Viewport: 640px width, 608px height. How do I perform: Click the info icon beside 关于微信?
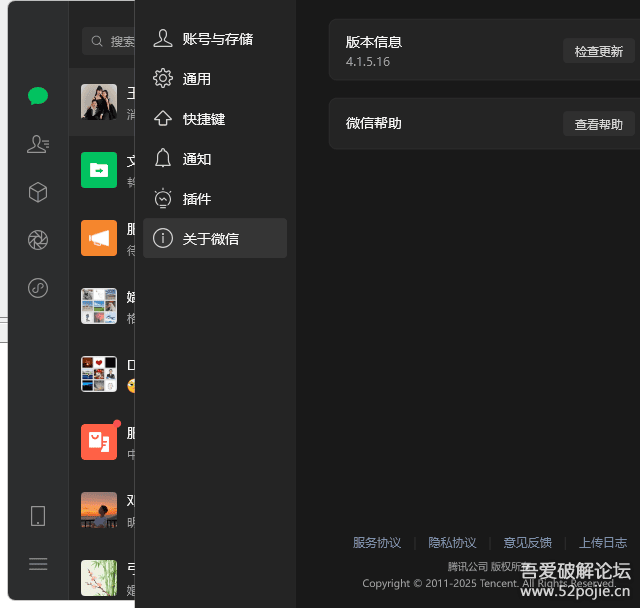pyautogui.click(x=163, y=238)
